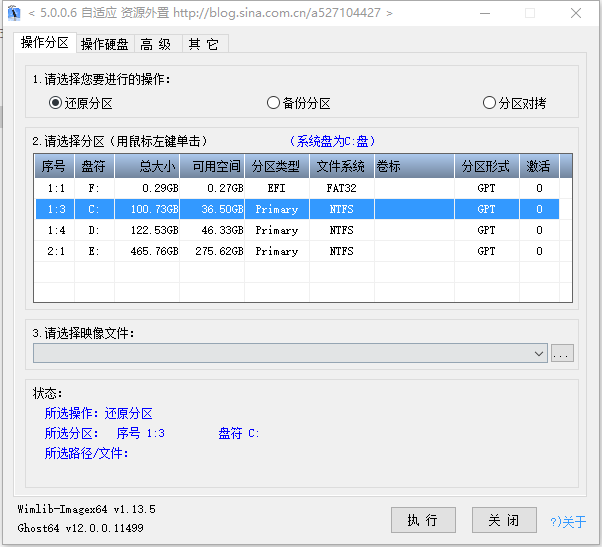
Task: Click the EFI partition type cell
Action: (277, 188)
